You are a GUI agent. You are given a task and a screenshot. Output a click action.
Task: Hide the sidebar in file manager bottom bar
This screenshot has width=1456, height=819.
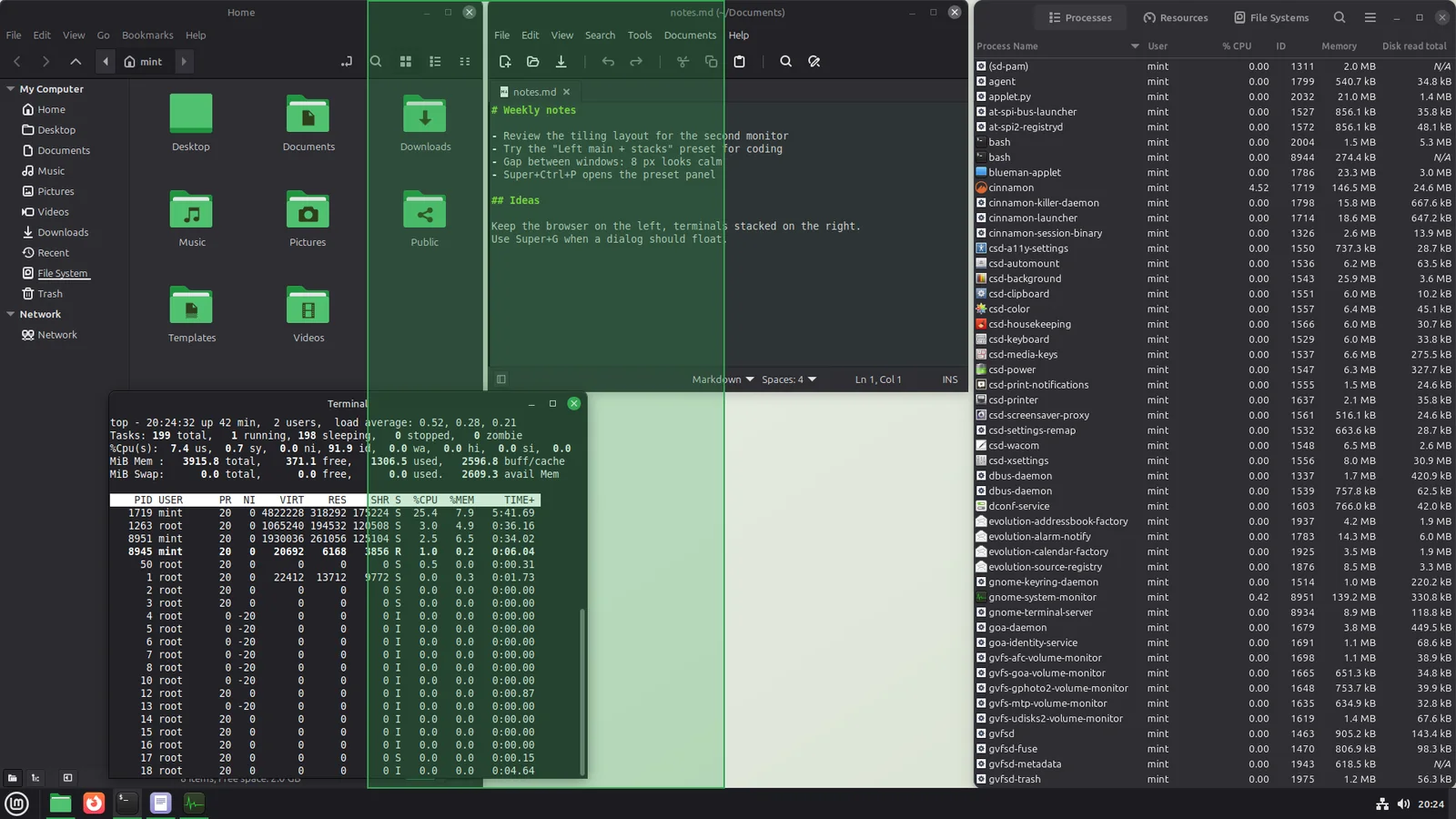tap(67, 778)
